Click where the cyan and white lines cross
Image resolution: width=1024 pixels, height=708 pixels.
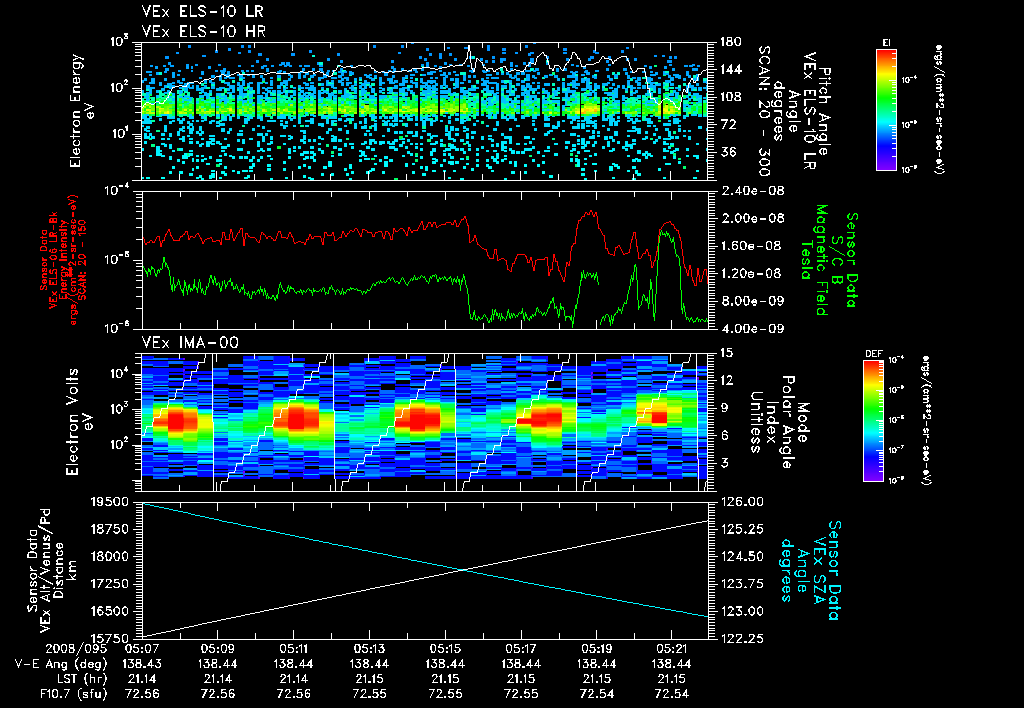coord(463,570)
